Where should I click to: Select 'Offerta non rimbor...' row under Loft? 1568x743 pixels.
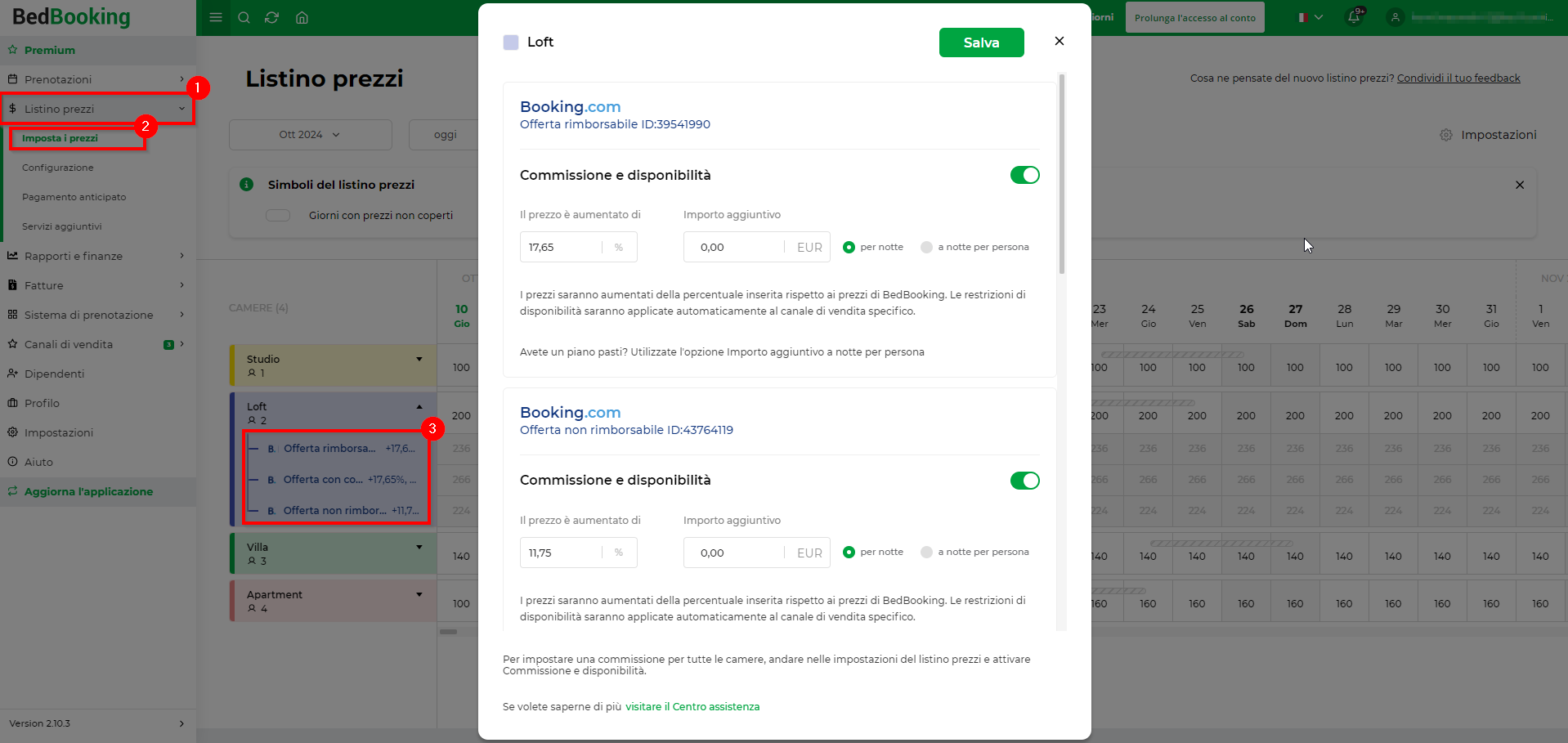coord(341,510)
